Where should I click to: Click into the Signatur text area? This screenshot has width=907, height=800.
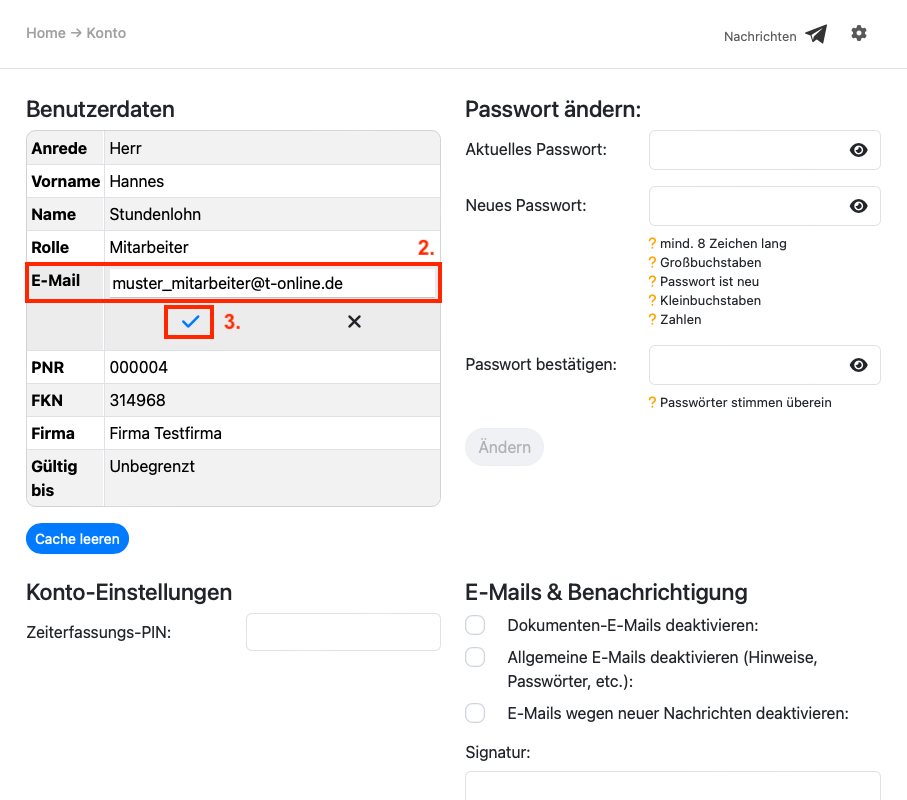click(x=672, y=785)
